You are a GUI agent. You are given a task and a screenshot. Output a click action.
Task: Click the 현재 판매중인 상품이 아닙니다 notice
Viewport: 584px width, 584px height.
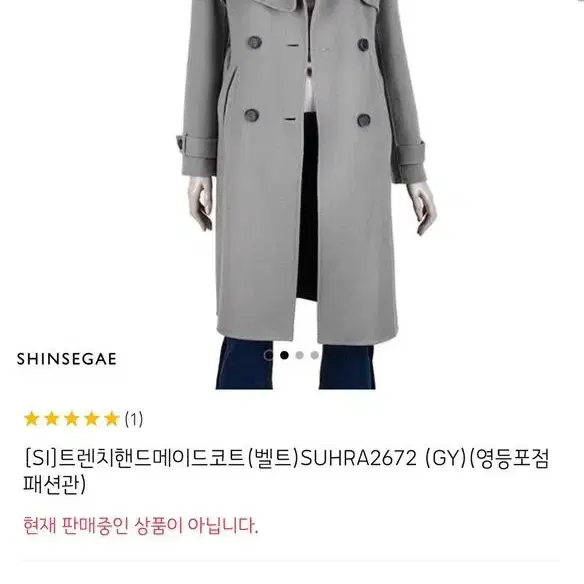tap(141, 526)
